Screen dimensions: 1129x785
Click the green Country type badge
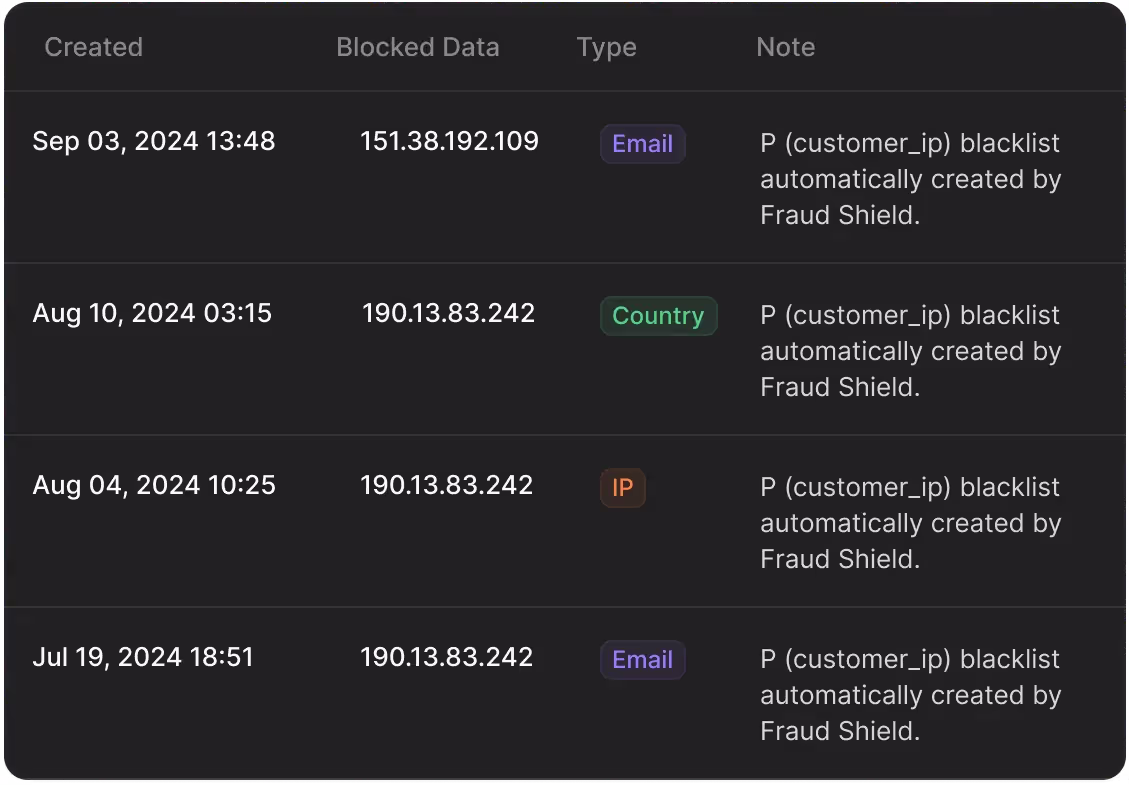658,316
